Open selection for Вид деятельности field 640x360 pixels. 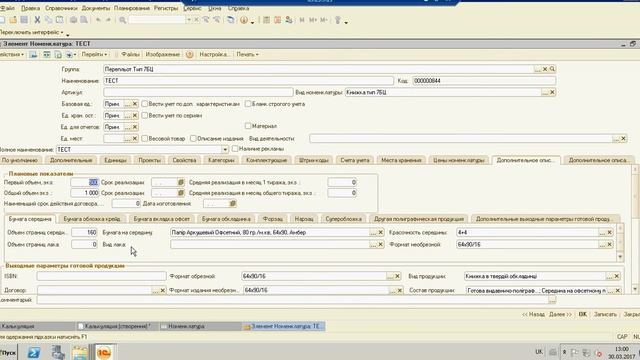click(616, 139)
